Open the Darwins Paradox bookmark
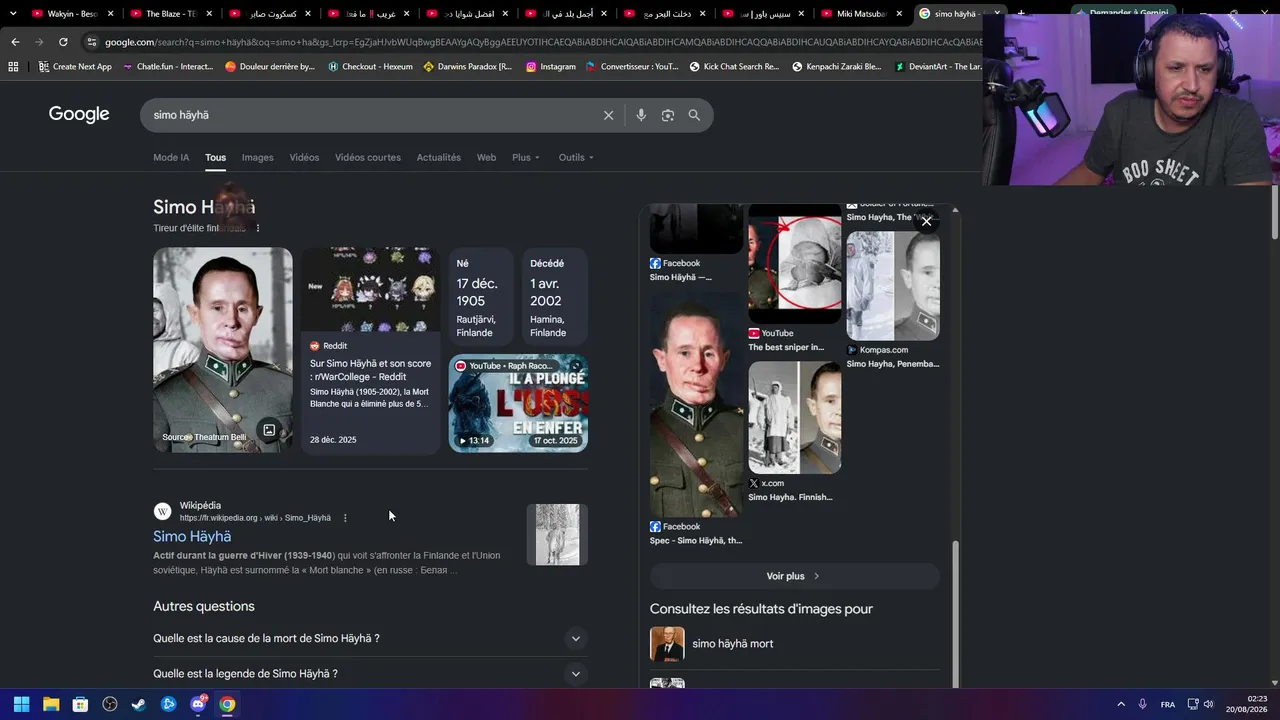This screenshot has width=1280, height=720. [468, 67]
